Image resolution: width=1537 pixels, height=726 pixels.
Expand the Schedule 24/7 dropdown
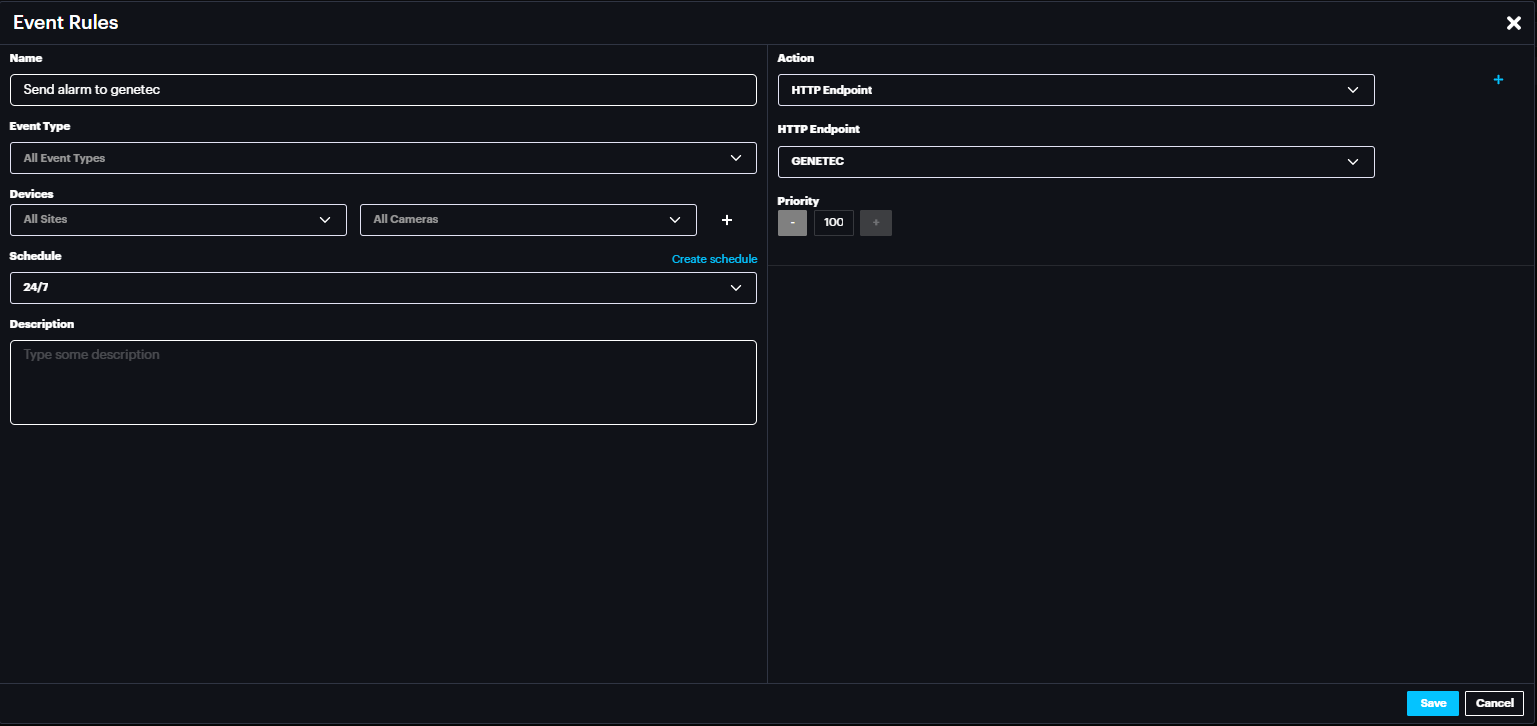coord(382,288)
